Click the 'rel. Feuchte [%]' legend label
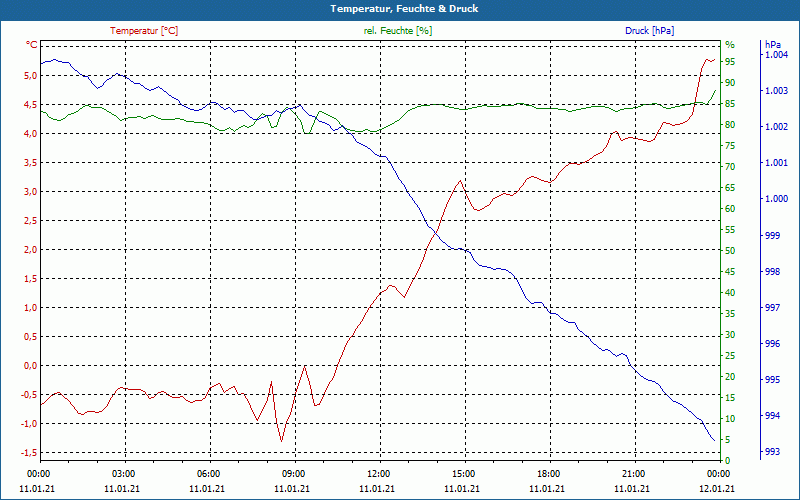Viewport: 800px width, 500px height. (398, 31)
